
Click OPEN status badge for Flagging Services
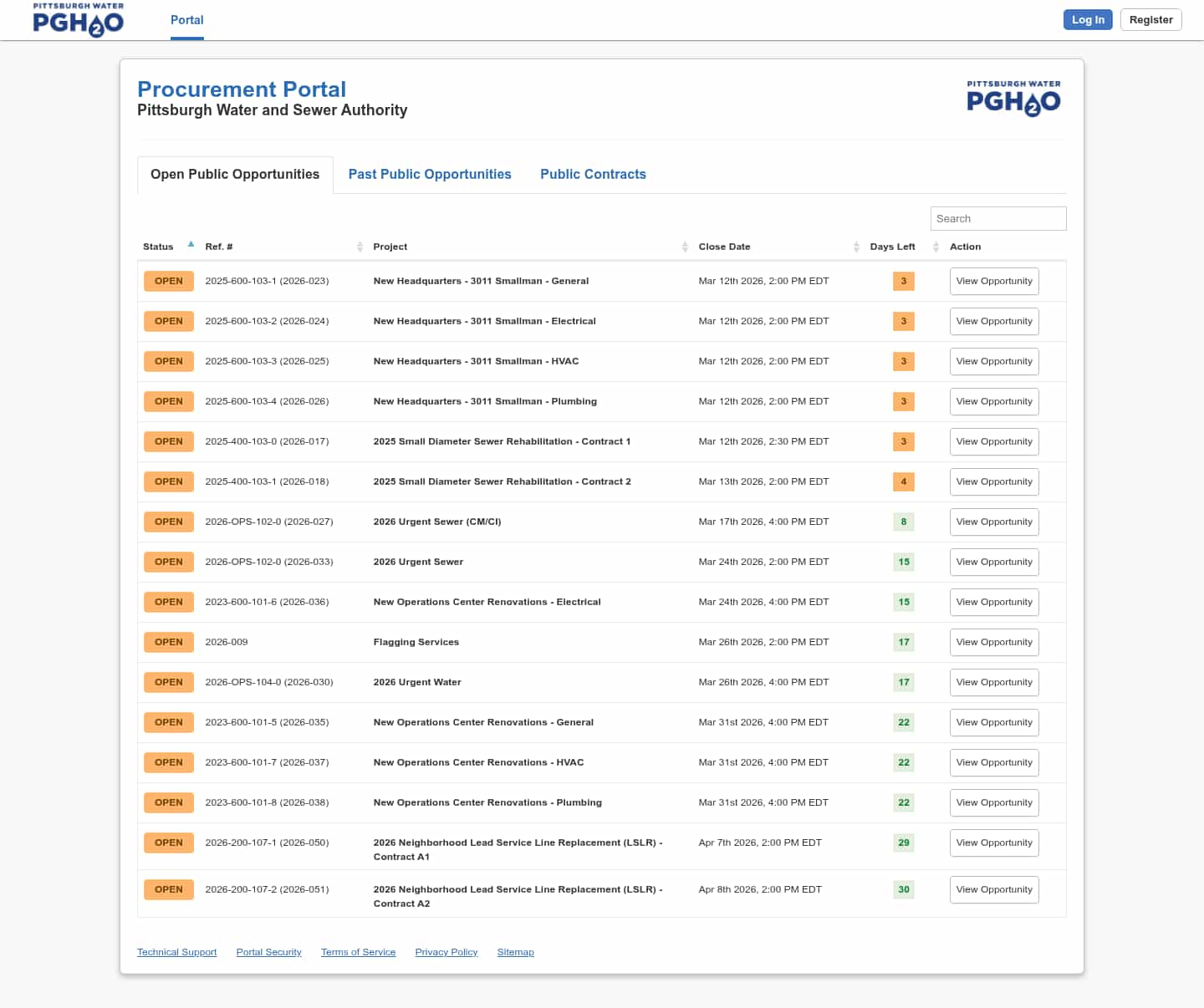click(168, 642)
